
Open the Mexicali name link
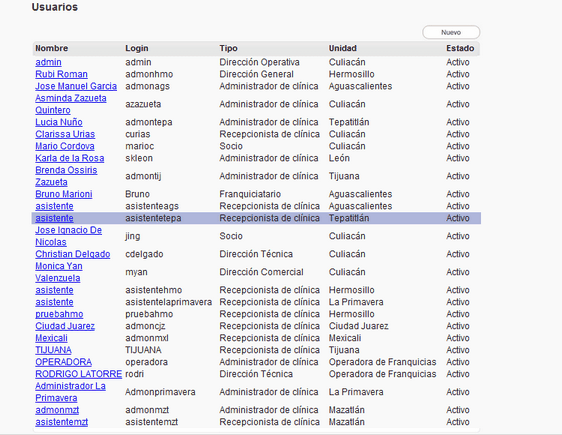pyautogui.click(x=51, y=338)
